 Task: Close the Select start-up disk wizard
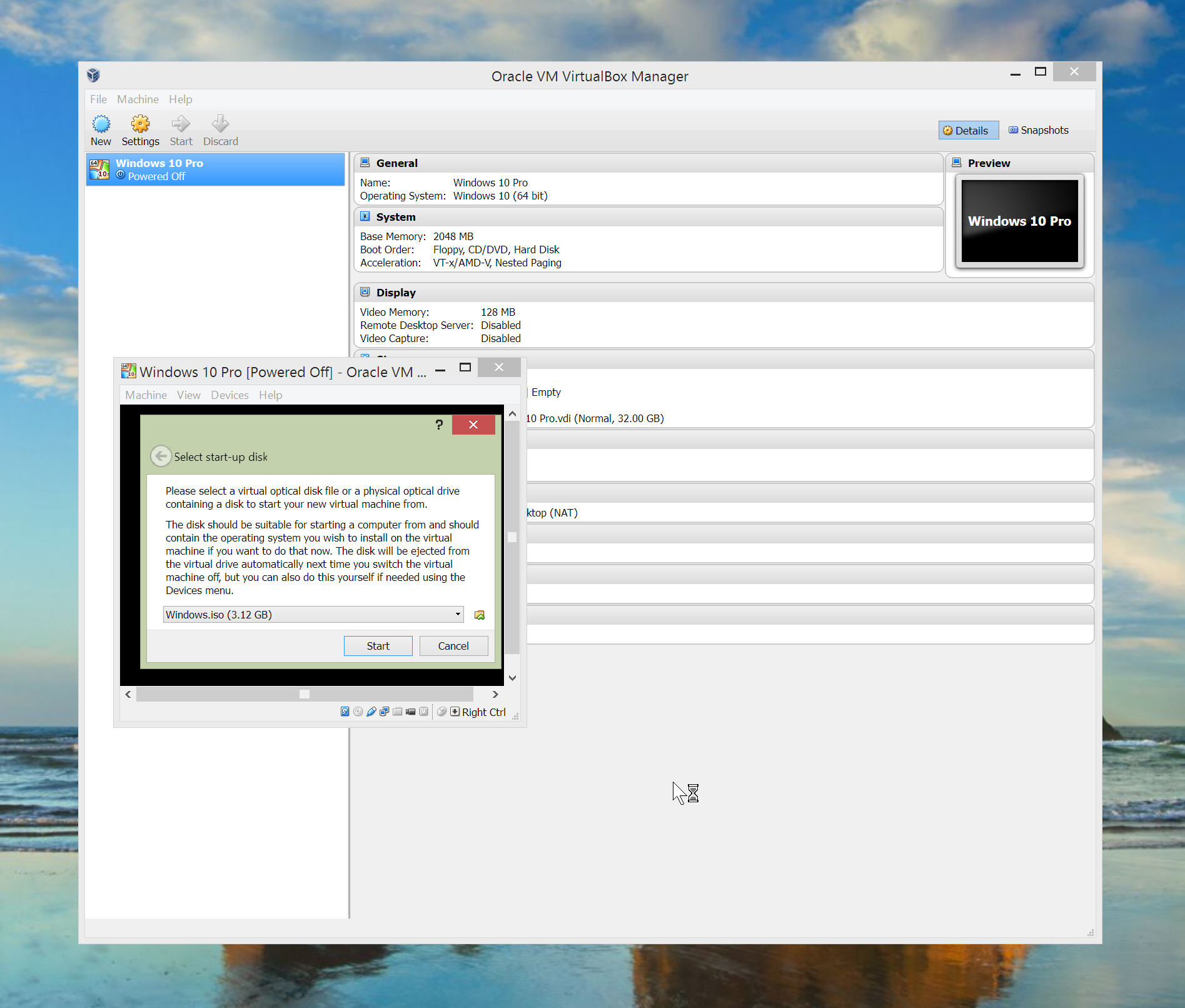pyautogui.click(x=473, y=425)
